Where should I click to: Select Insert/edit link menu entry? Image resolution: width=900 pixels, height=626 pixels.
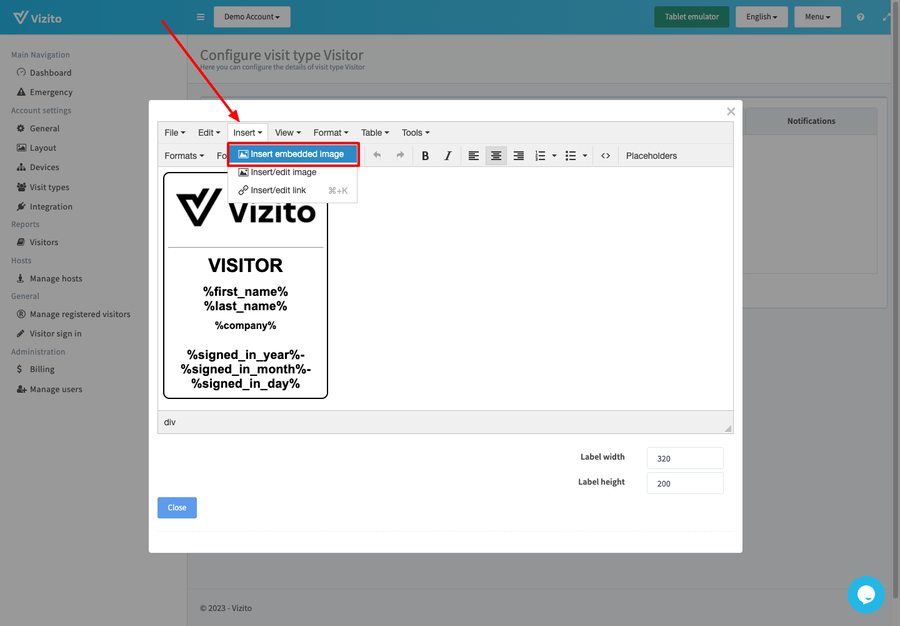278,190
